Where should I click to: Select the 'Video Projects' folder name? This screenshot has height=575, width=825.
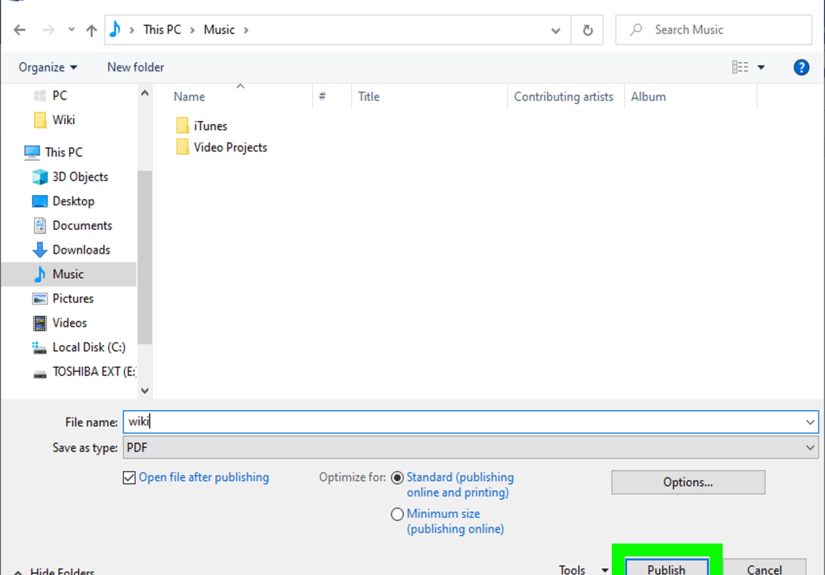(230, 147)
